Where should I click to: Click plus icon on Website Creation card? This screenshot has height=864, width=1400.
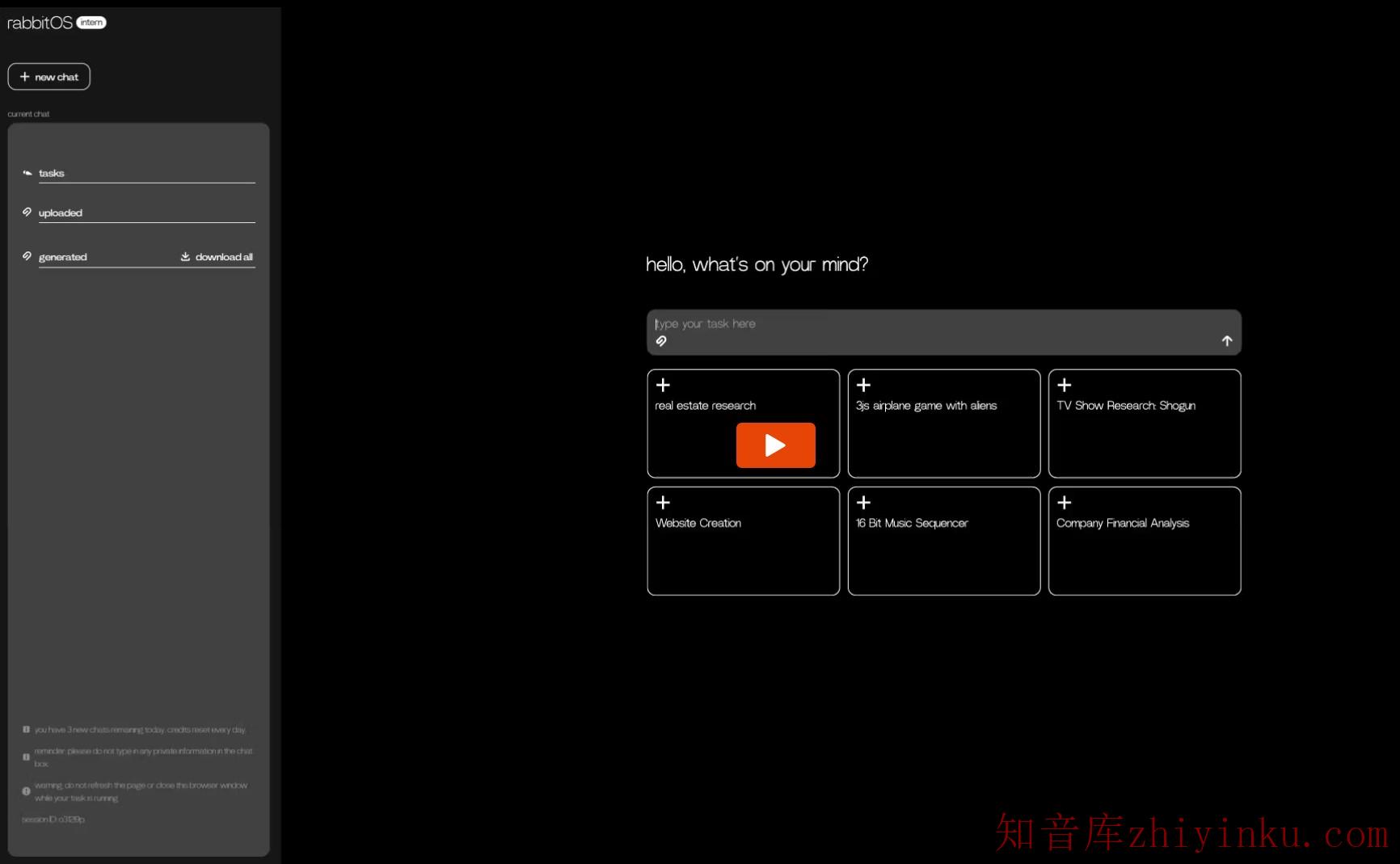663,503
